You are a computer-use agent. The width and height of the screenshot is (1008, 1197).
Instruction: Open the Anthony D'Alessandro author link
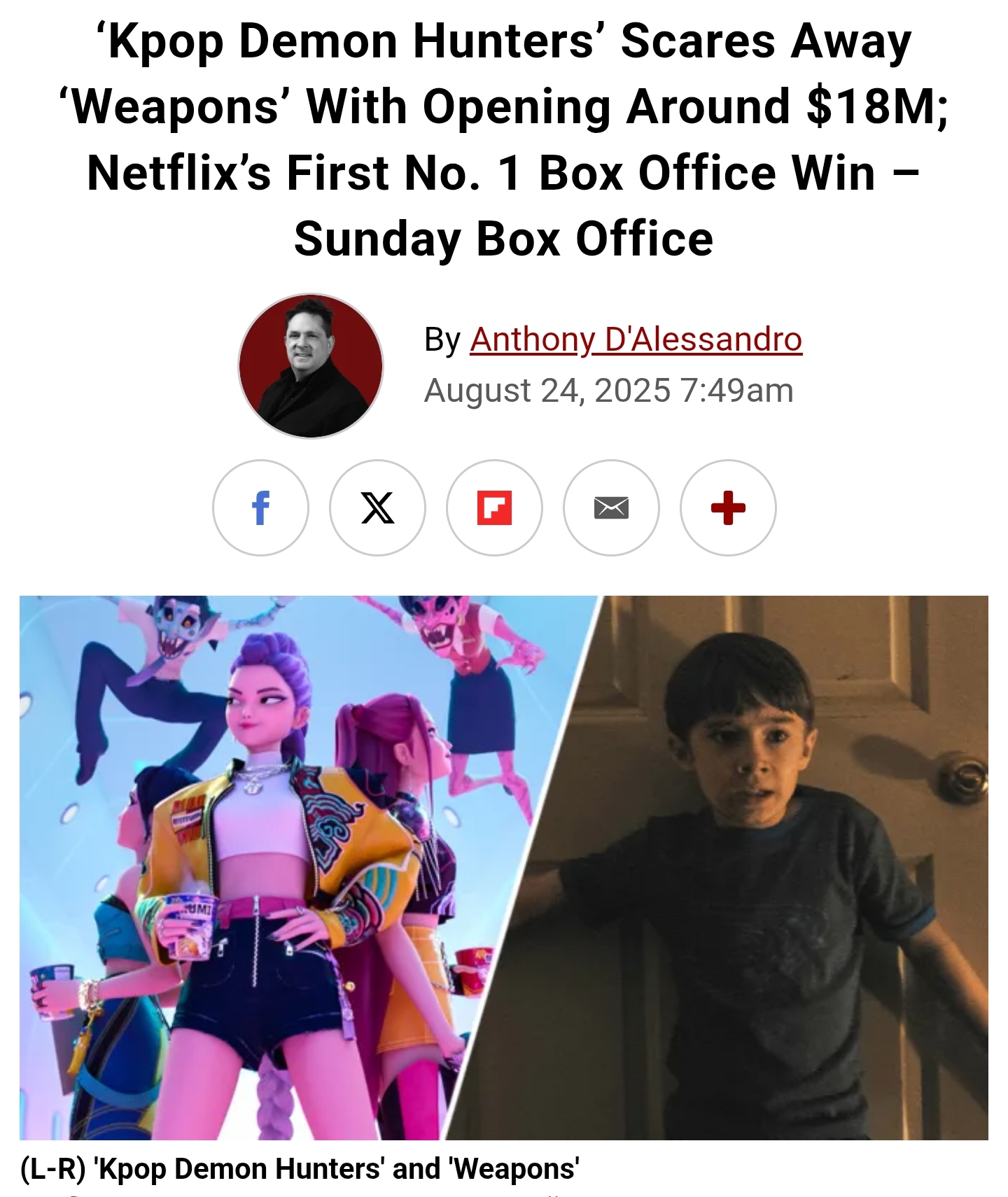pos(636,340)
